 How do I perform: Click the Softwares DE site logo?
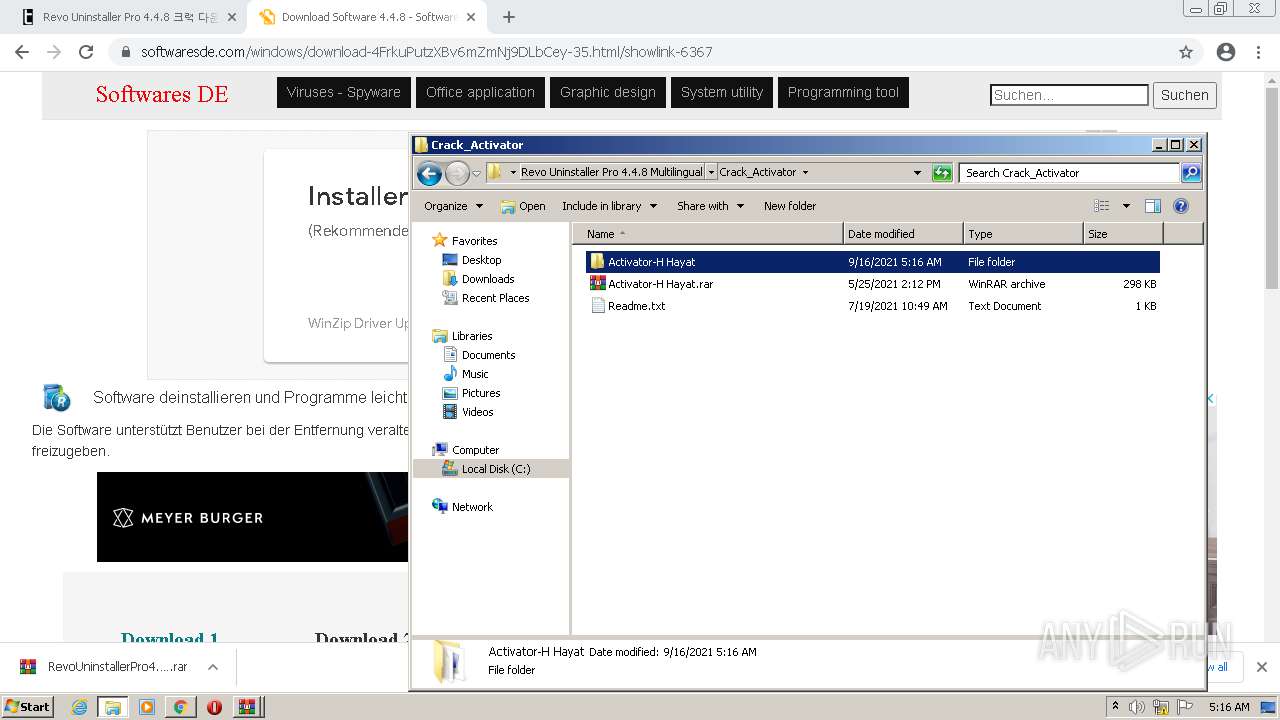coord(162,94)
